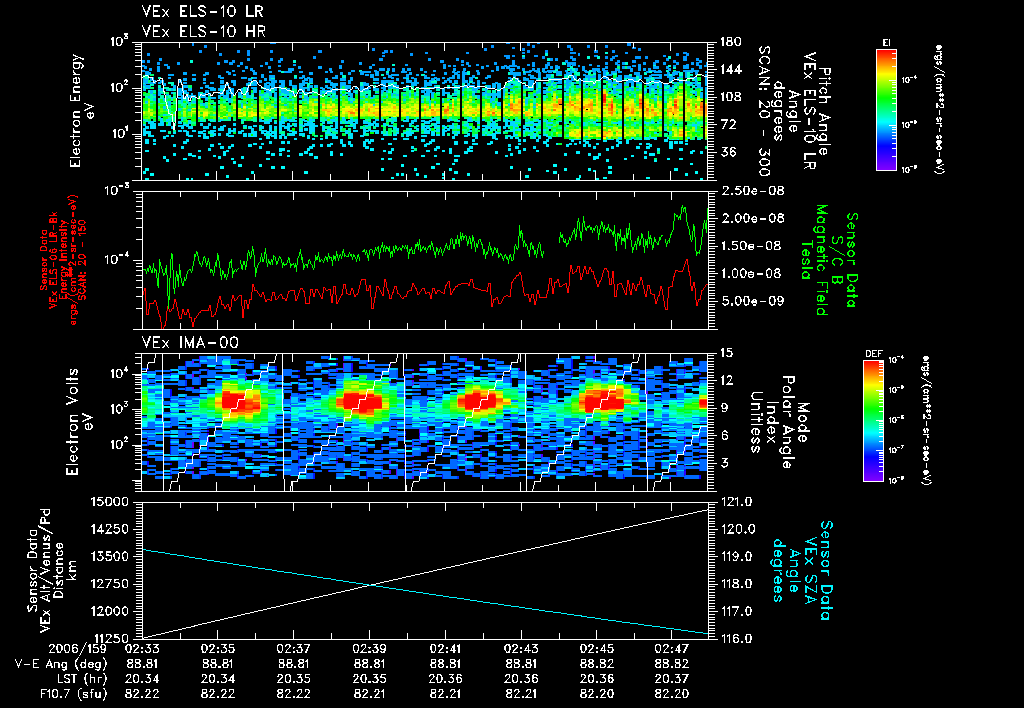Click the 12750 altitude tick label
This screenshot has height=708, width=1024.
108,584
